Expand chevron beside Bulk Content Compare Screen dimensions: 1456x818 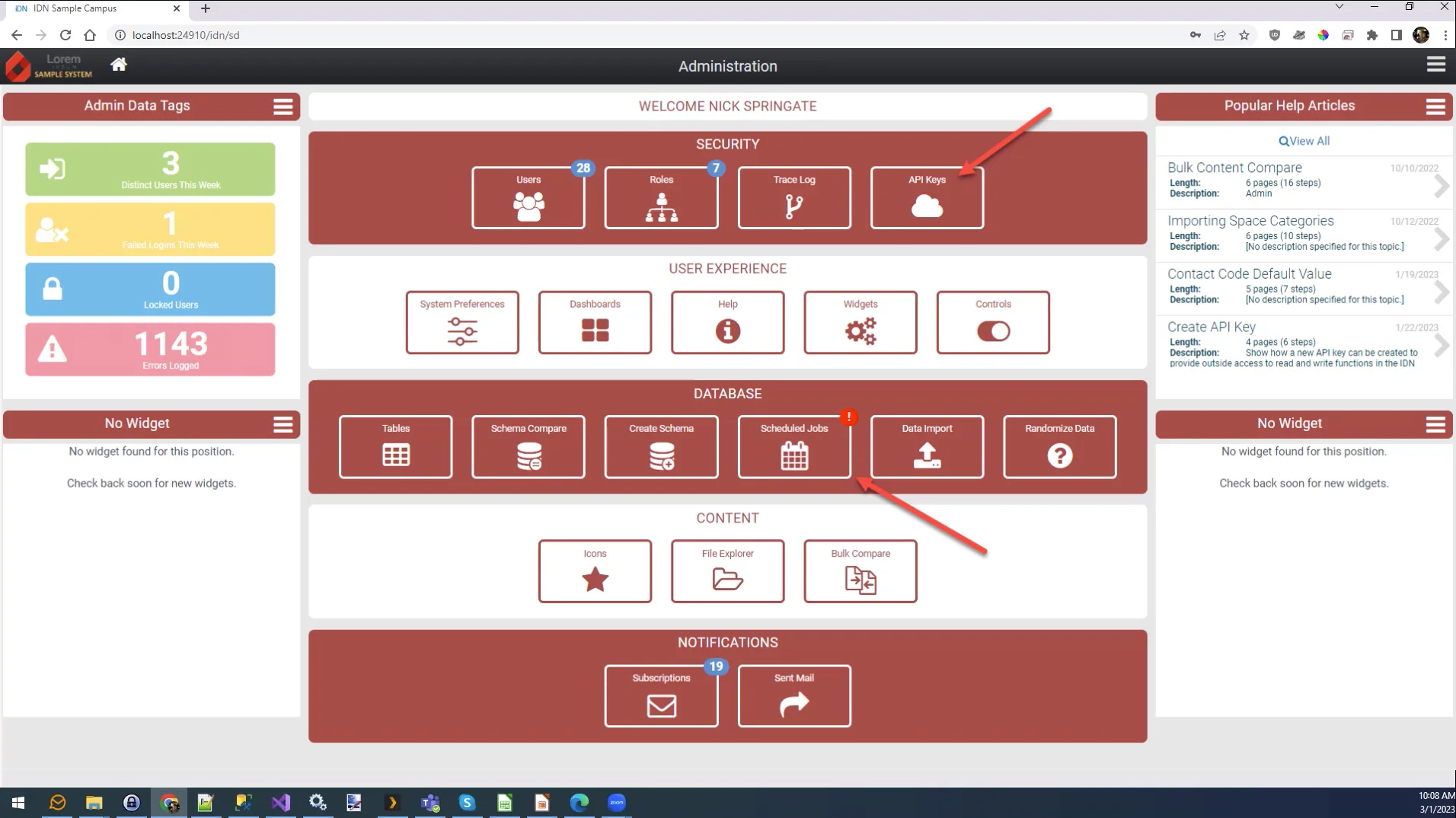click(x=1441, y=186)
